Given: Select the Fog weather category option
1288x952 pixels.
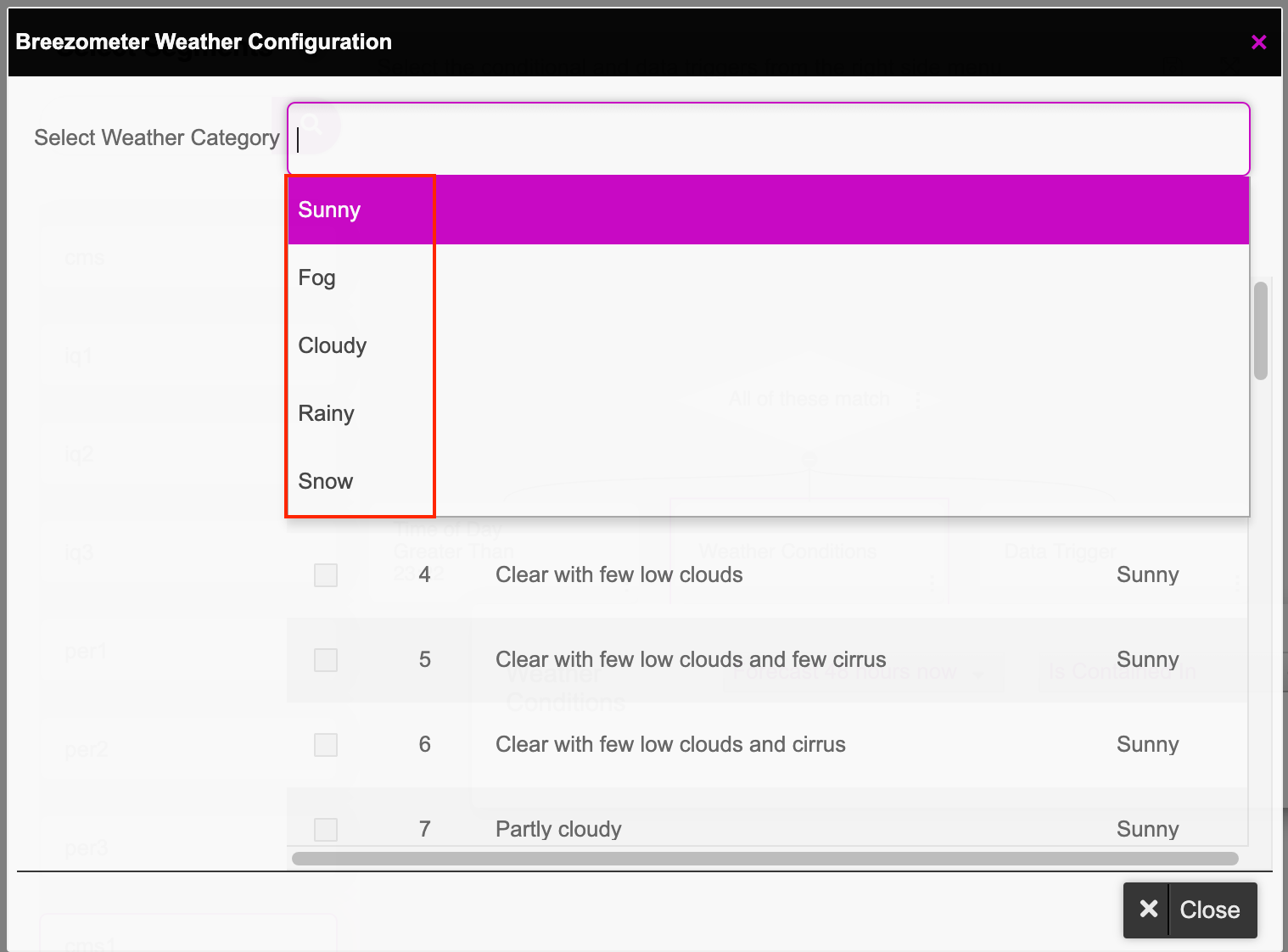Looking at the screenshot, I should [x=317, y=278].
